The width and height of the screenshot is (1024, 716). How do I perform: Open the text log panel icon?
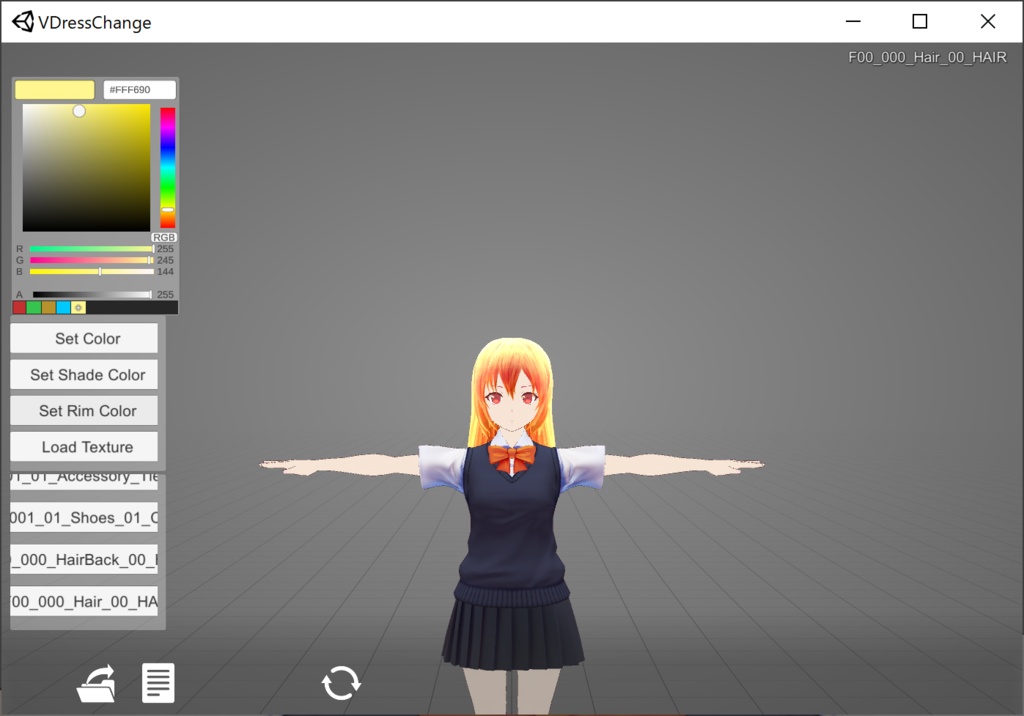coord(158,683)
